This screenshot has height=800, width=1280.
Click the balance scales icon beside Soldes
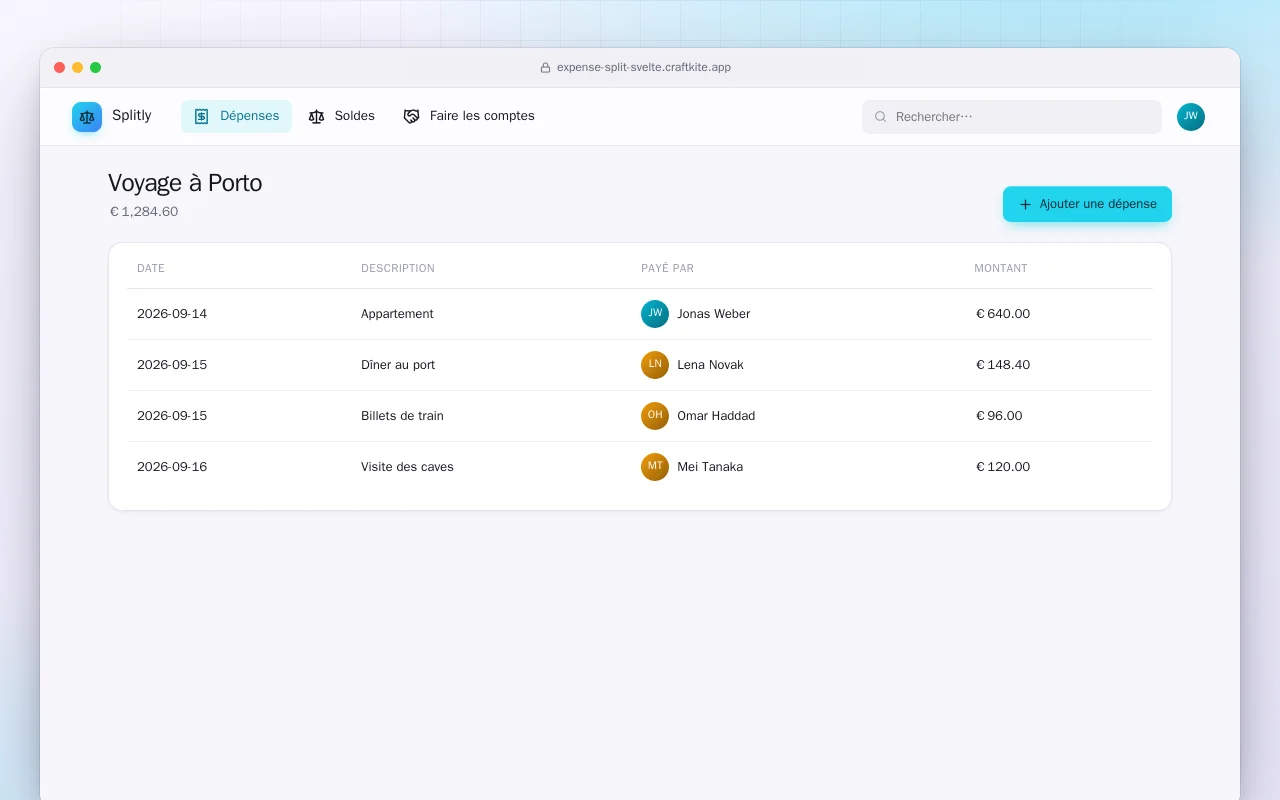pos(317,116)
